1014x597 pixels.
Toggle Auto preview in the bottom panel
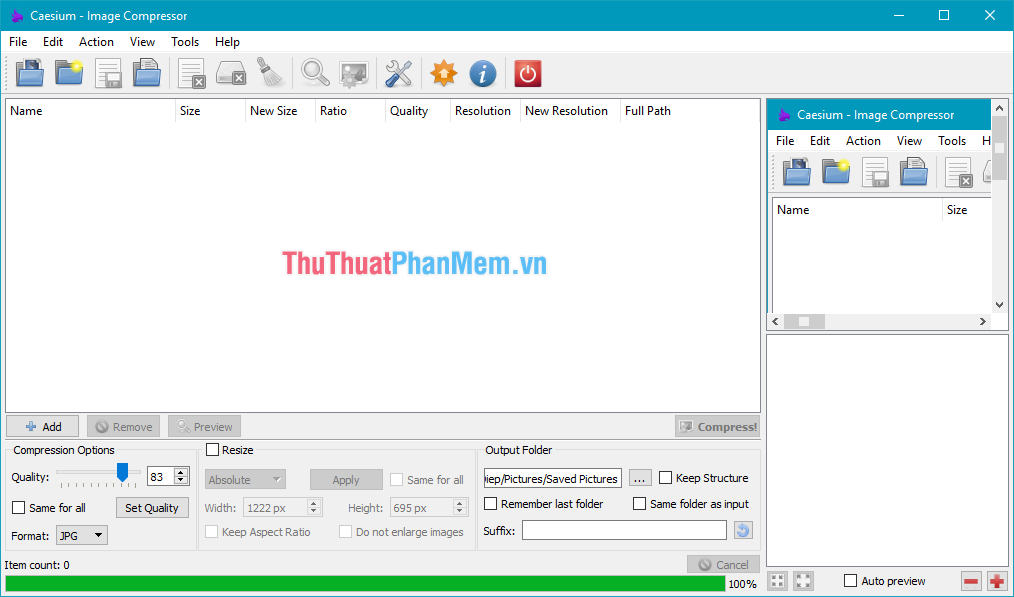tap(852, 580)
